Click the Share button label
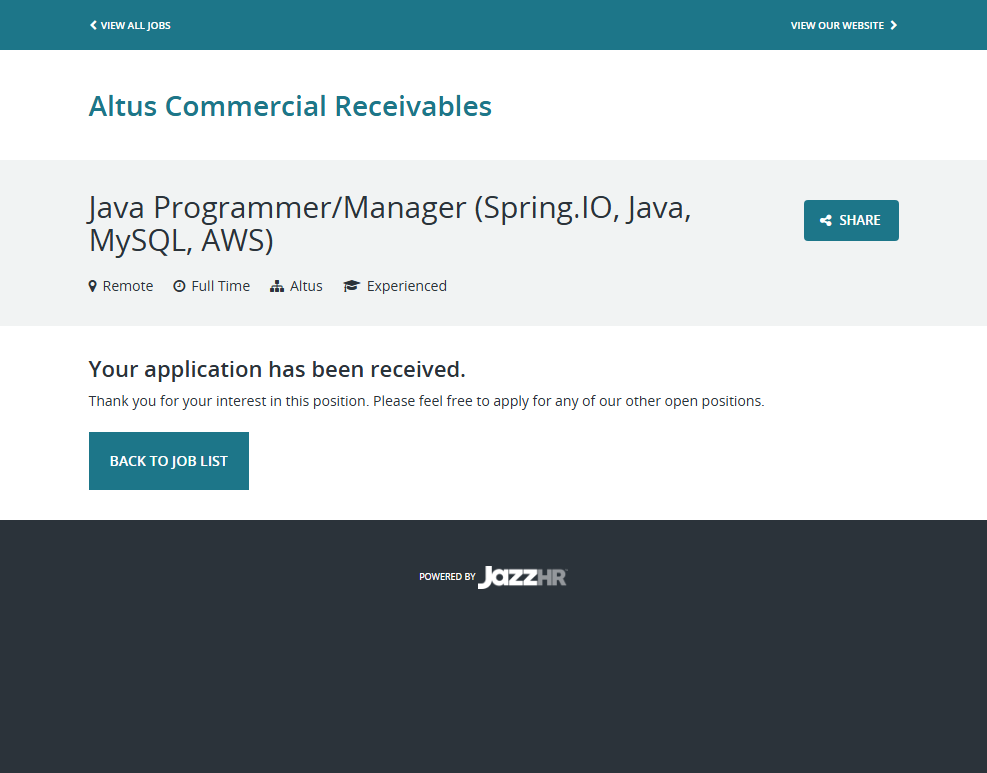Image resolution: width=987 pixels, height=773 pixels. [x=859, y=221]
